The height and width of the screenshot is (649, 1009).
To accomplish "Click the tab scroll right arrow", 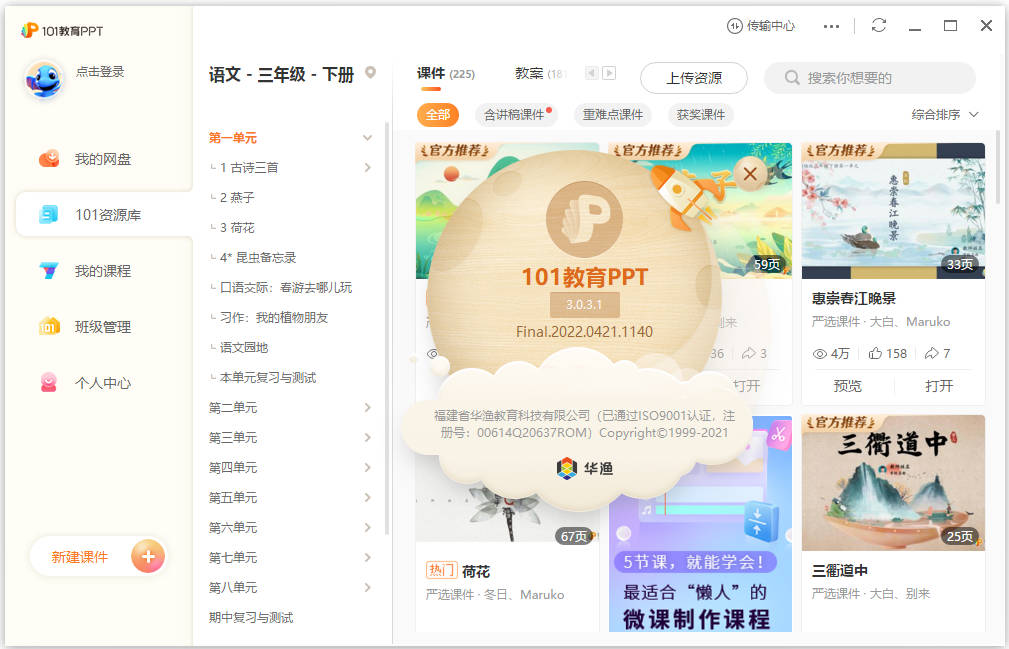I will pyautogui.click(x=609, y=73).
